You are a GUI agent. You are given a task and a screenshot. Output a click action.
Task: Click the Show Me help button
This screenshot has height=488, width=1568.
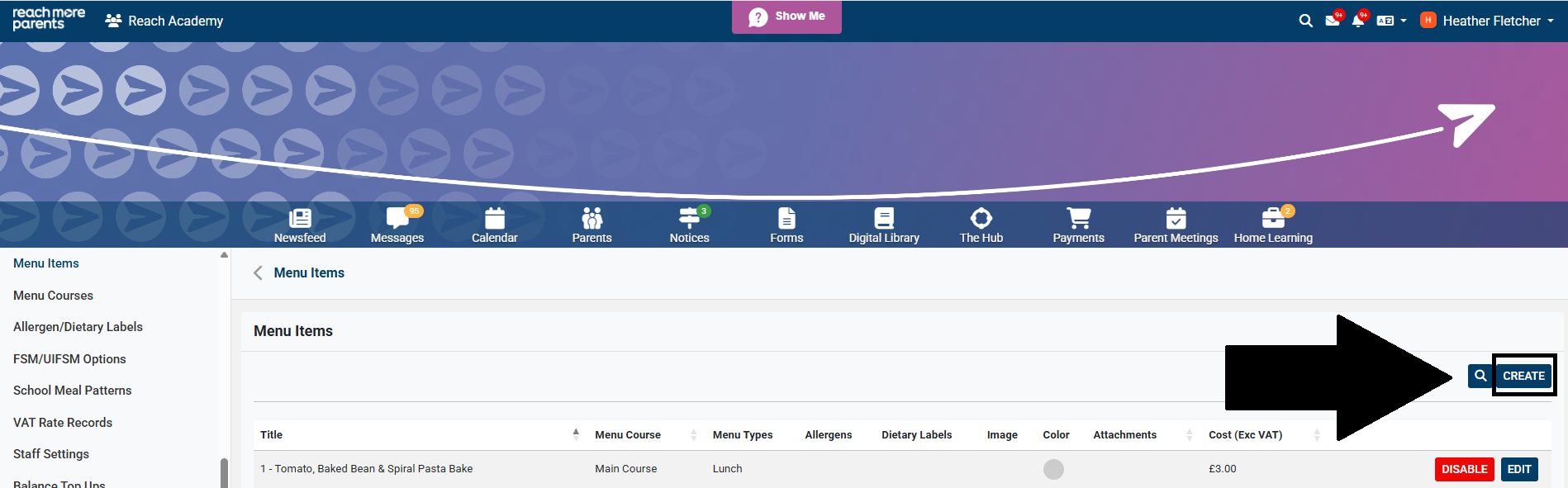pyautogui.click(x=786, y=17)
